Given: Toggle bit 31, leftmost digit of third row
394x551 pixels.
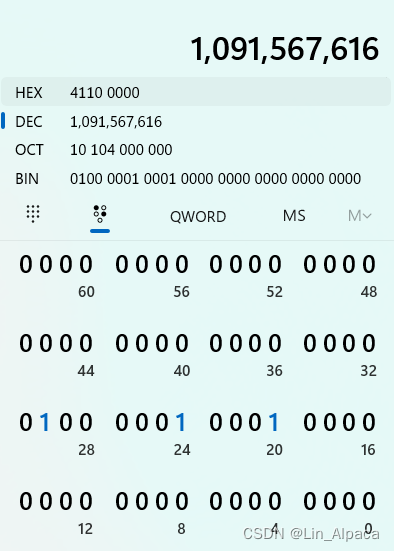Looking at the screenshot, I should (26, 422).
